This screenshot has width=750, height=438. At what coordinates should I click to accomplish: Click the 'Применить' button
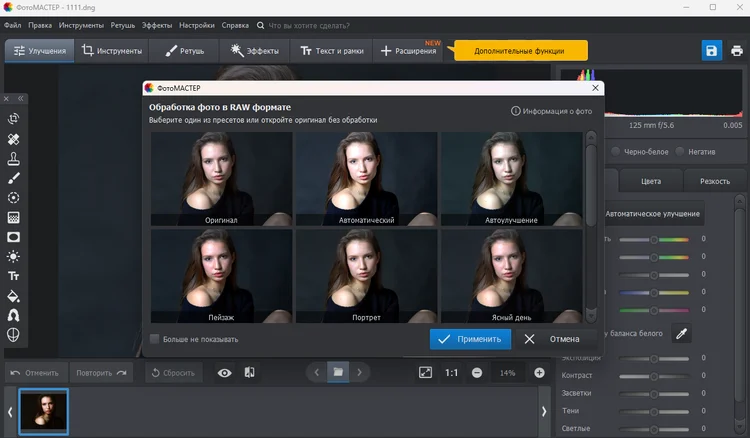point(470,339)
